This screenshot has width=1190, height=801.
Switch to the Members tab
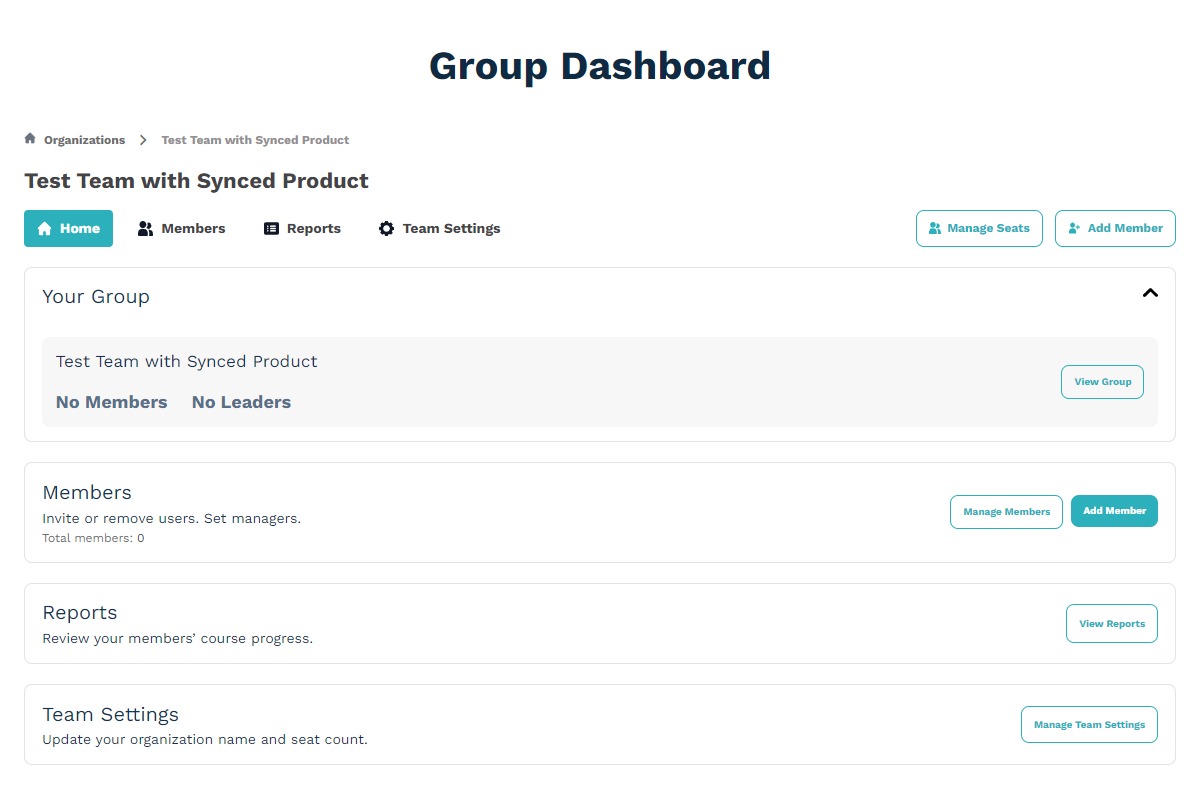pyautogui.click(x=192, y=228)
